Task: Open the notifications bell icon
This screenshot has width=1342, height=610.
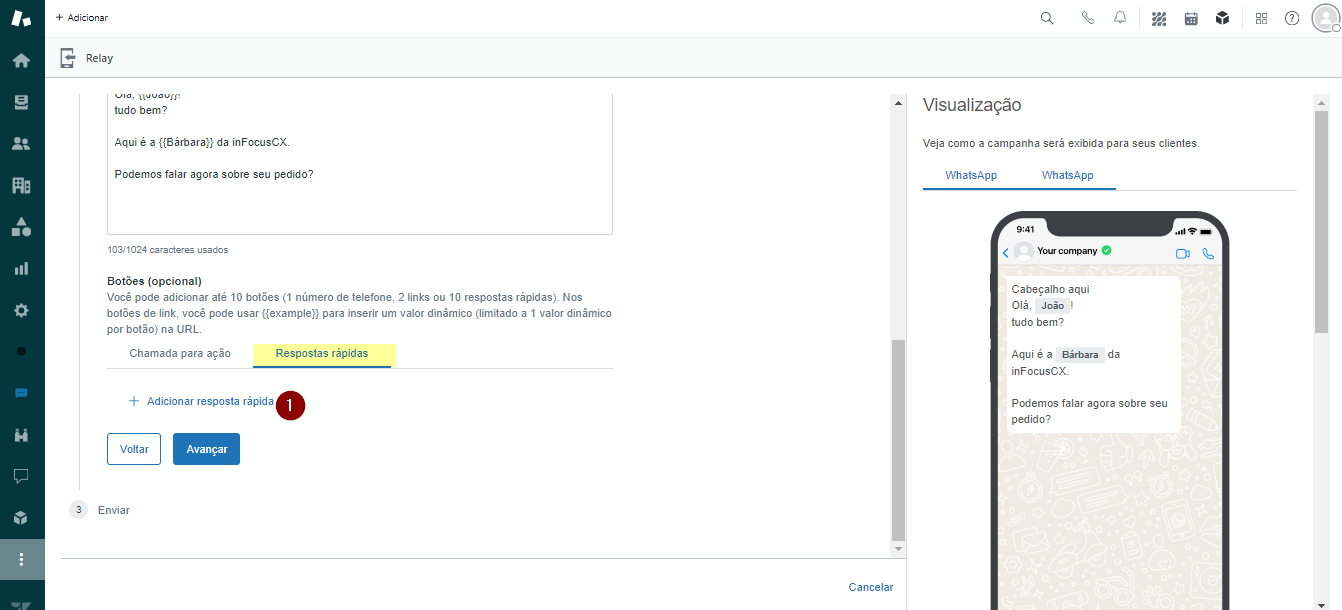Action: click(1120, 18)
